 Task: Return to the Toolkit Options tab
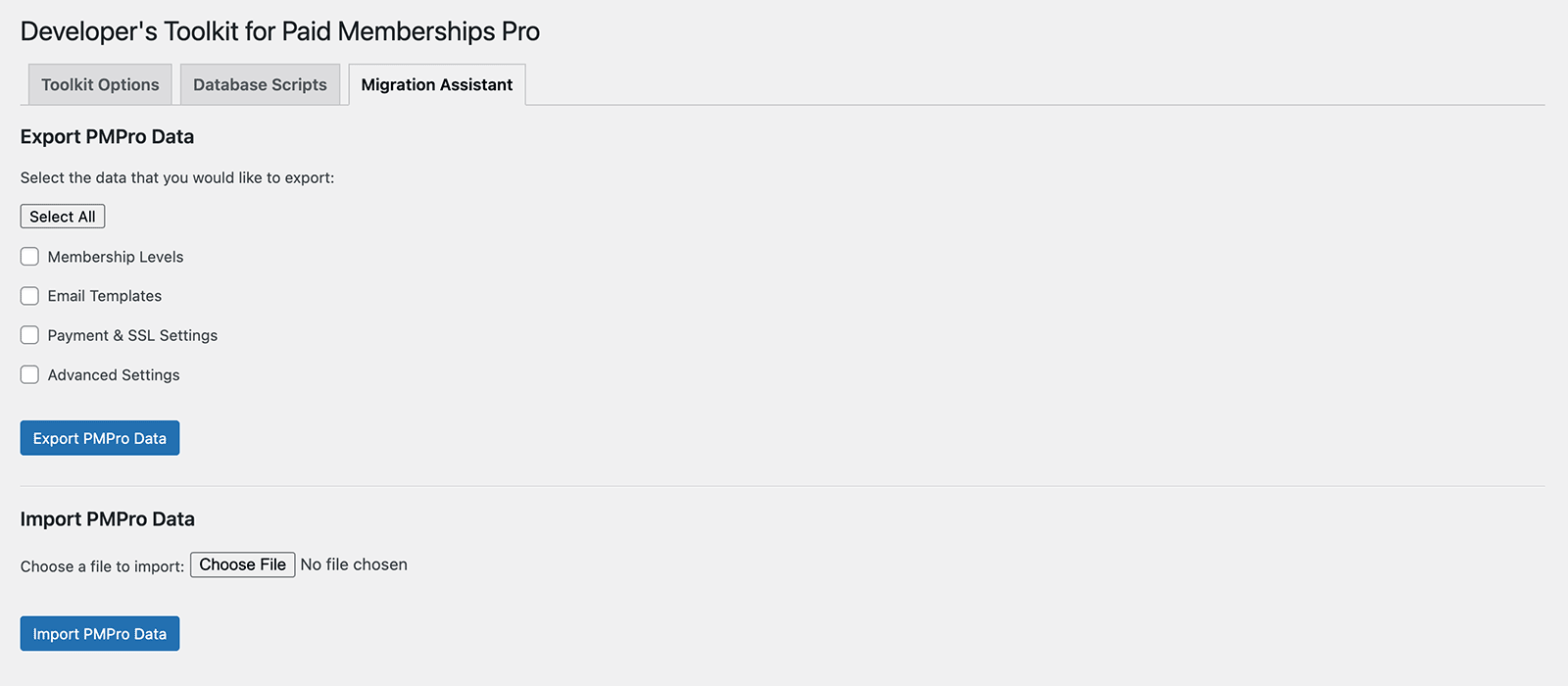[x=99, y=84]
